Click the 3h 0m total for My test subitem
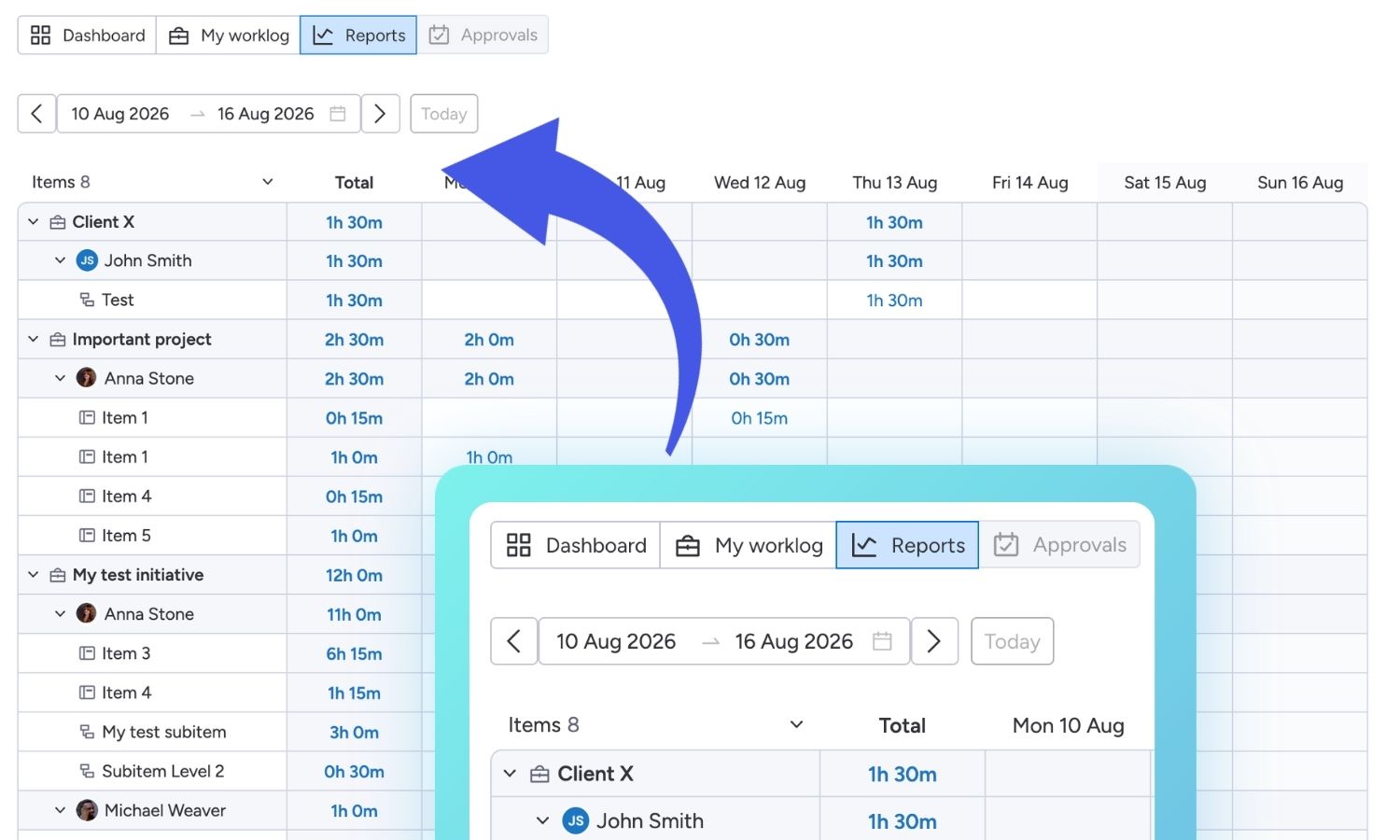 [354, 732]
